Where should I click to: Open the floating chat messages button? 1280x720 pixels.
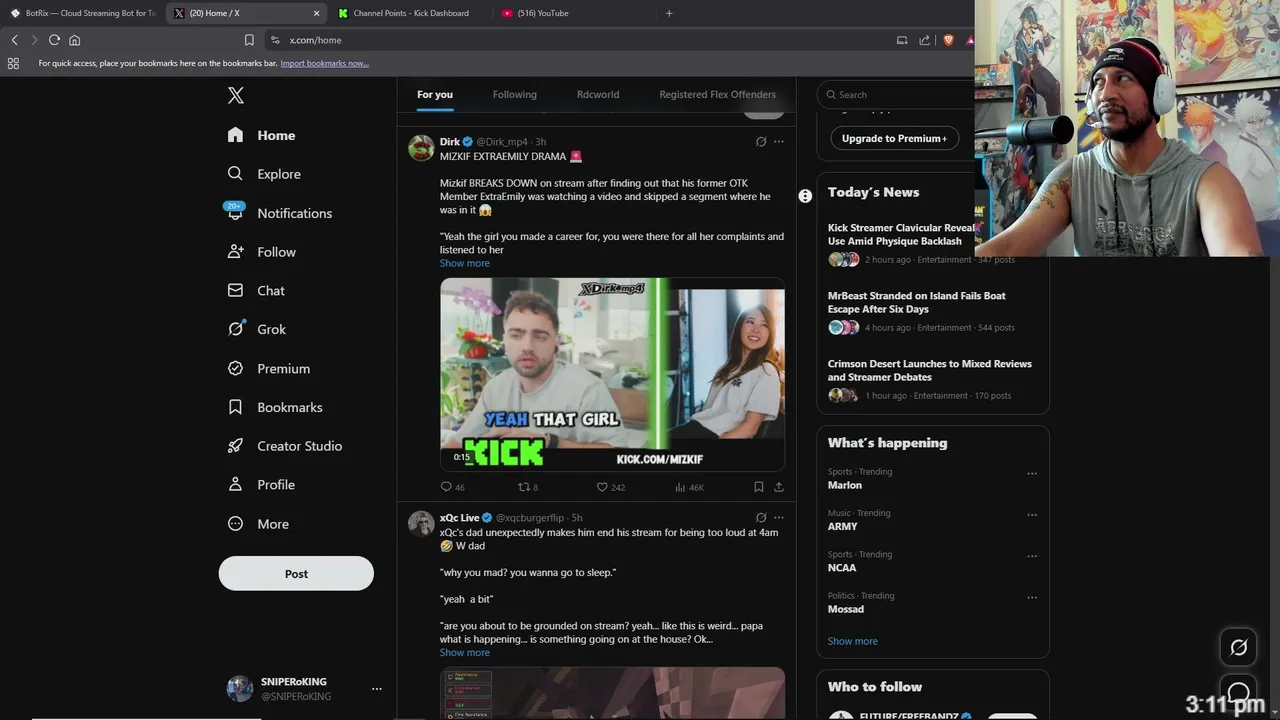1238,692
